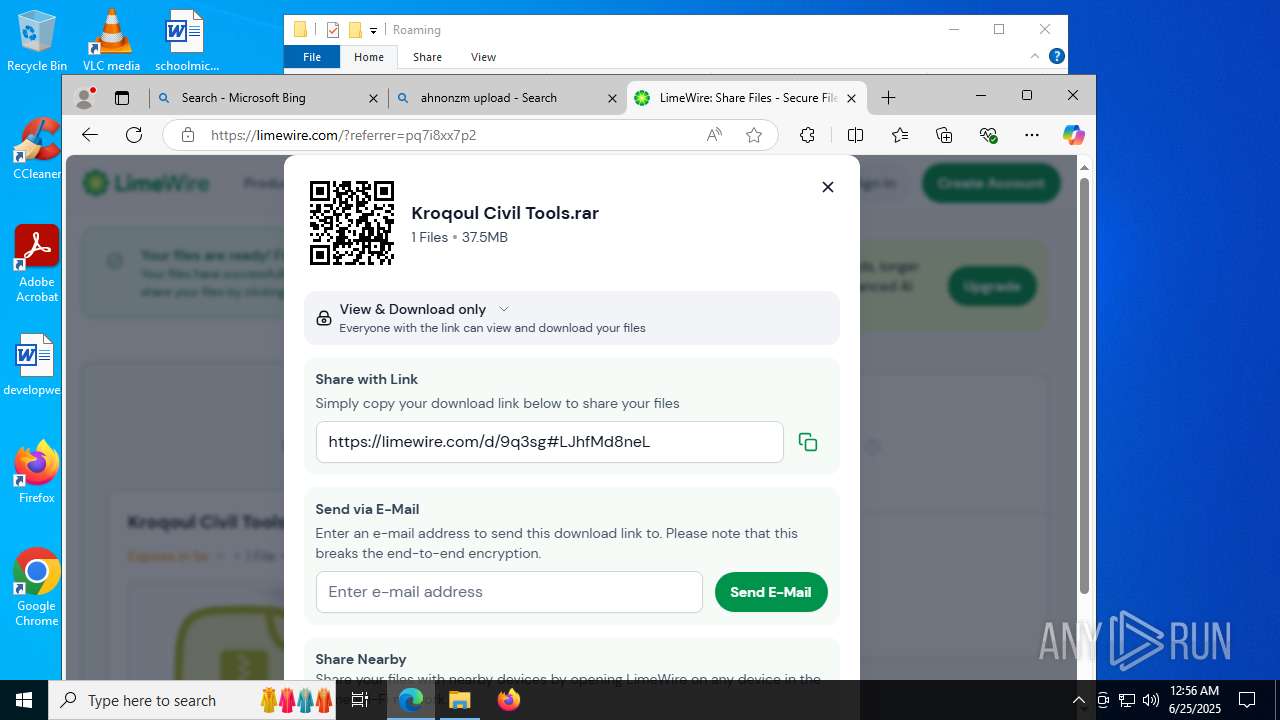1280x720 pixels.
Task: Close the ahnonzm upload tab
Action: point(613,98)
